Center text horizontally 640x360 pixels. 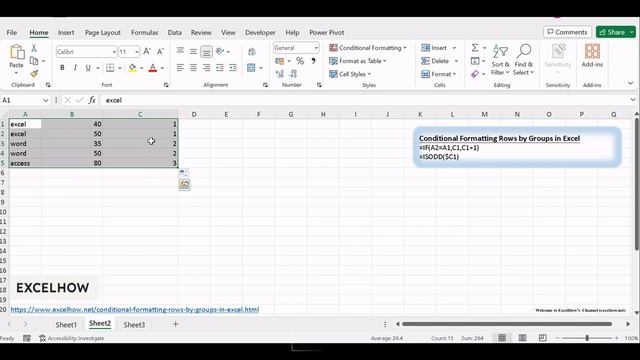pos(193,68)
